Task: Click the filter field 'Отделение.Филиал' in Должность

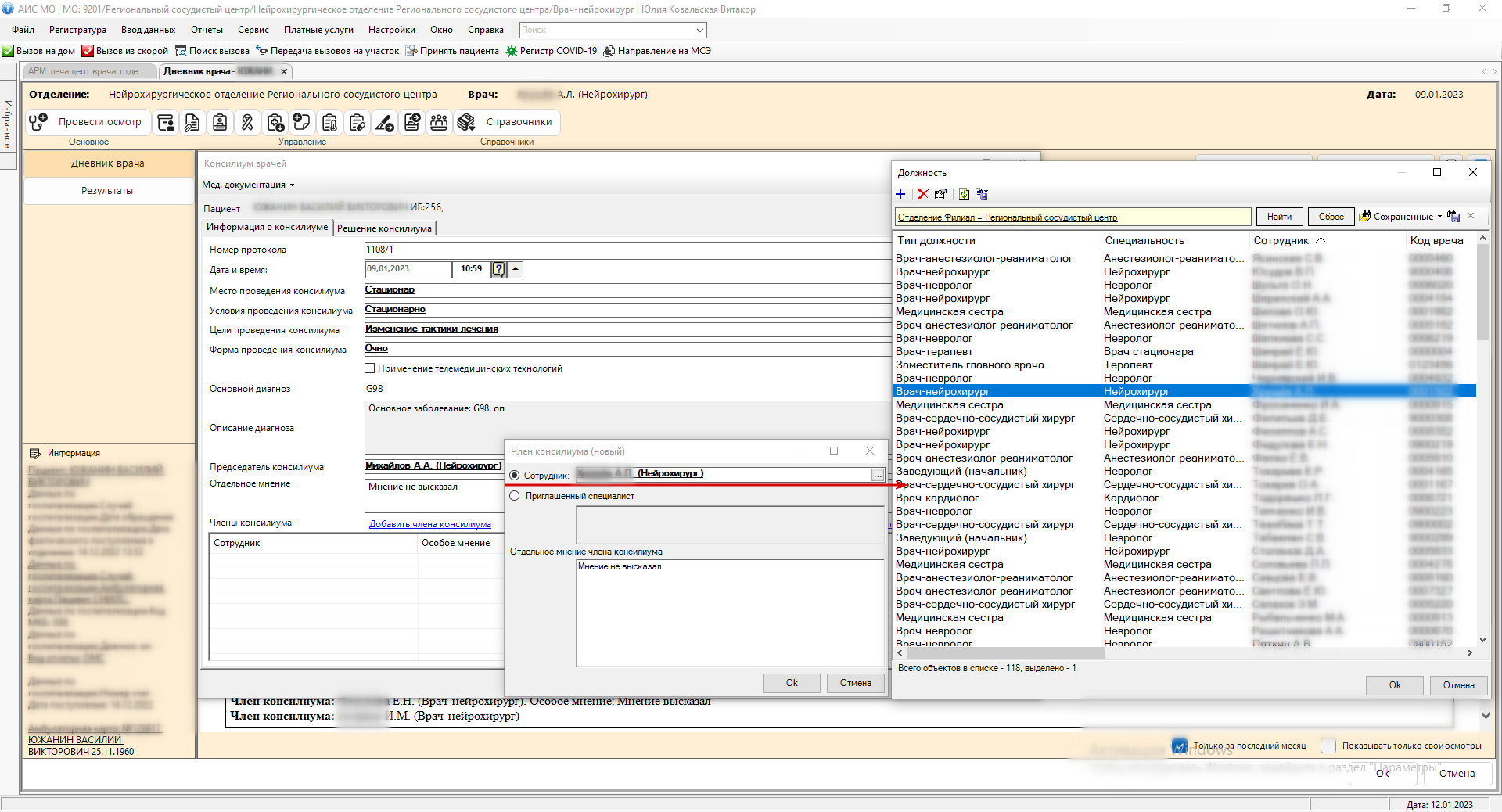Action: [x=1073, y=217]
